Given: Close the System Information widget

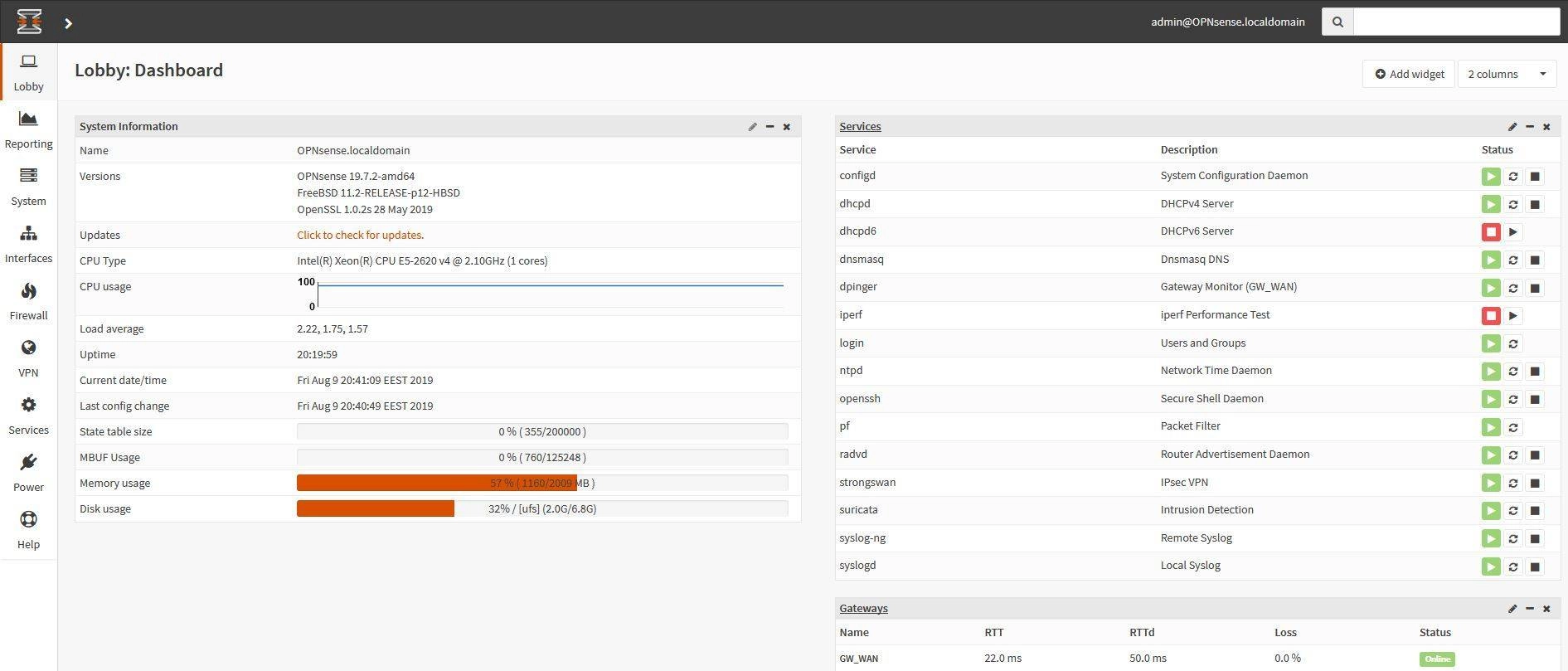Looking at the screenshot, I should [x=787, y=127].
